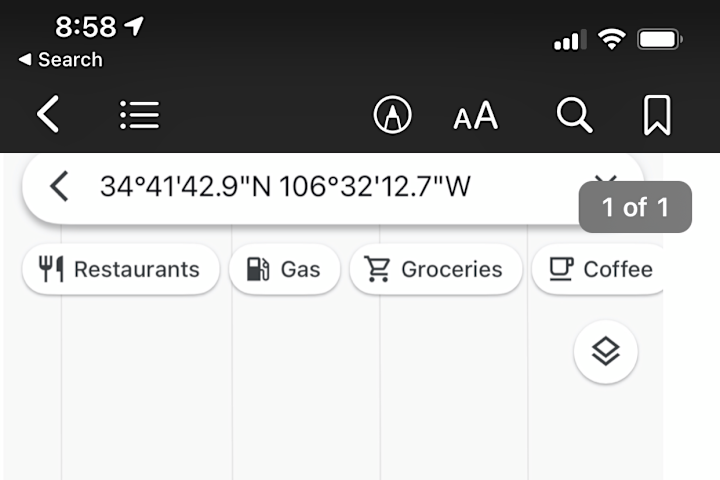
Task: Tap the battery indicator in the status bar
Action: (x=659, y=40)
